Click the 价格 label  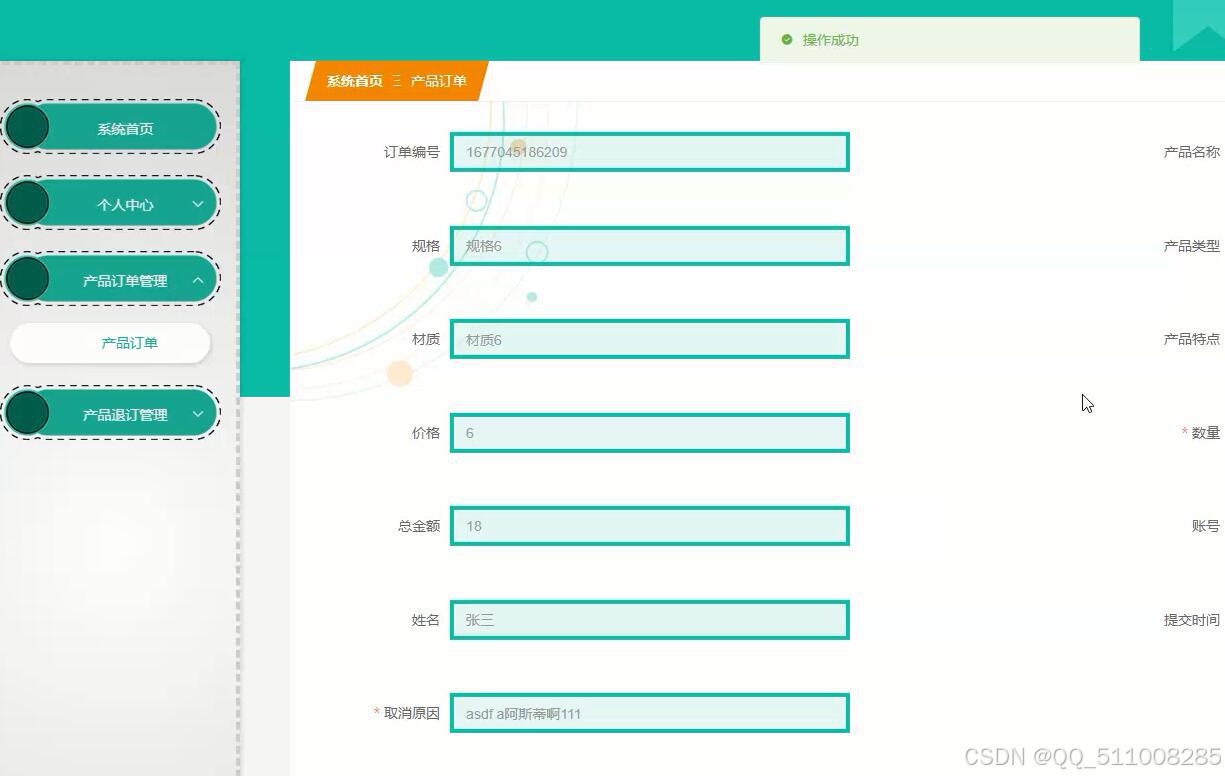click(426, 433)
